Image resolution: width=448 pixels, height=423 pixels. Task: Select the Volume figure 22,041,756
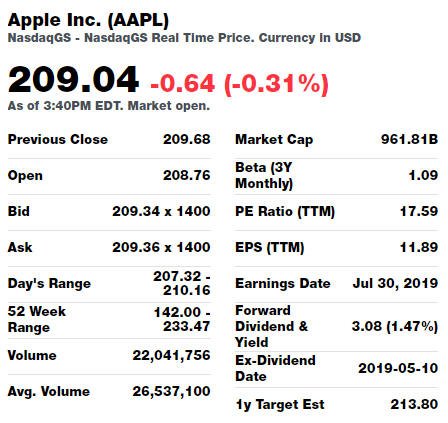point(171,355)
